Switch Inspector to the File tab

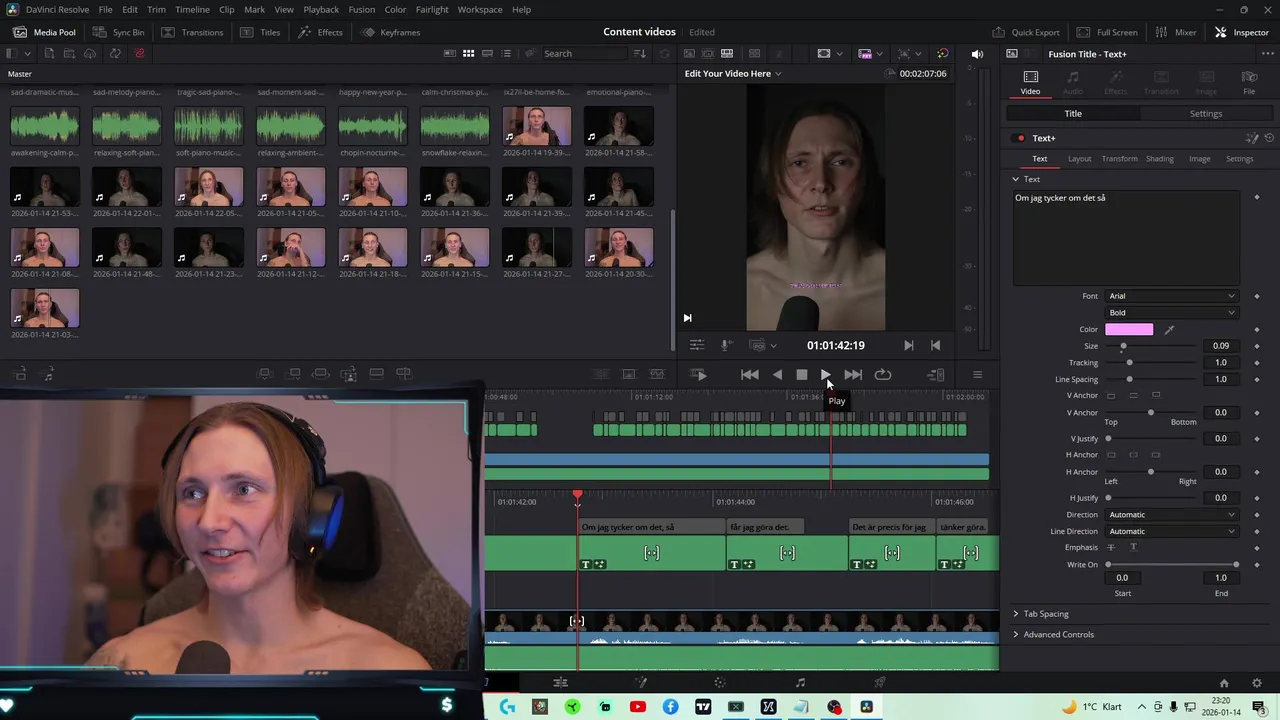click(1249, 83)
